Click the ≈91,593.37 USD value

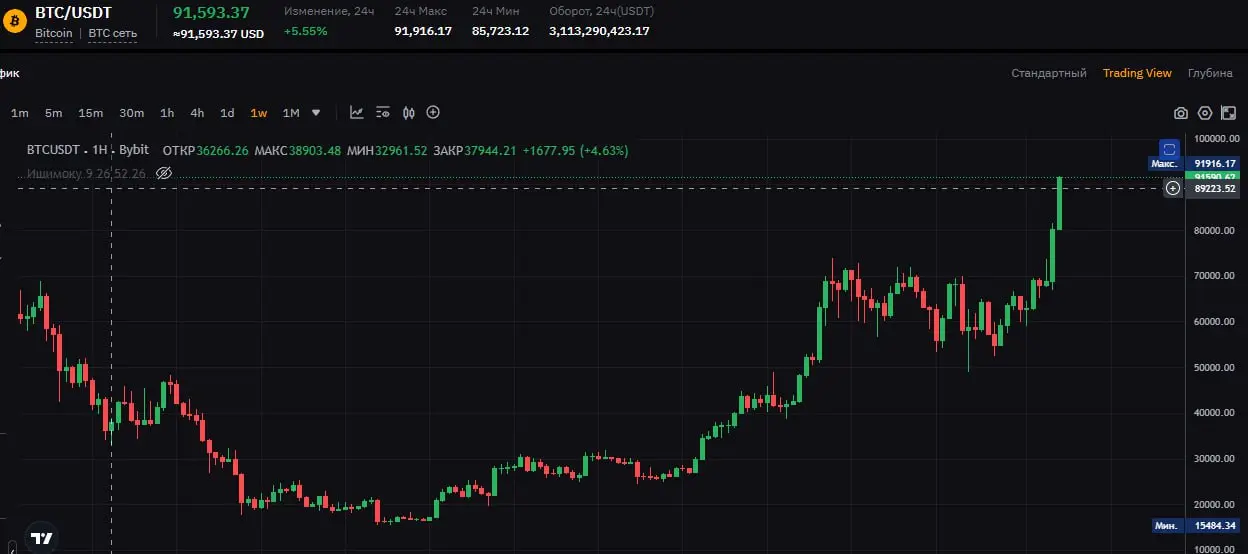(x=219, y=33)
